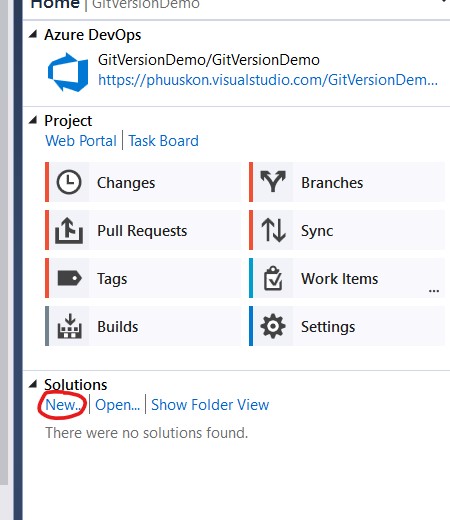Open the phuuskon.visualstudio.com repository link
Screen dimensions: 450x520
click(x=268, y=80)
